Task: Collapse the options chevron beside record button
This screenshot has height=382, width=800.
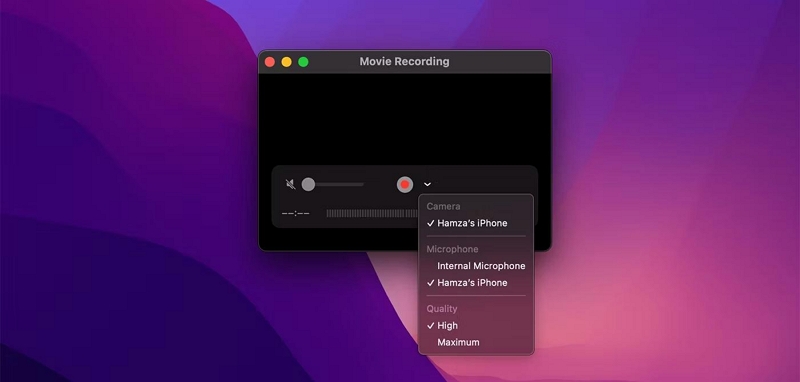Action: pyautogui.click(x=428, y=184)
